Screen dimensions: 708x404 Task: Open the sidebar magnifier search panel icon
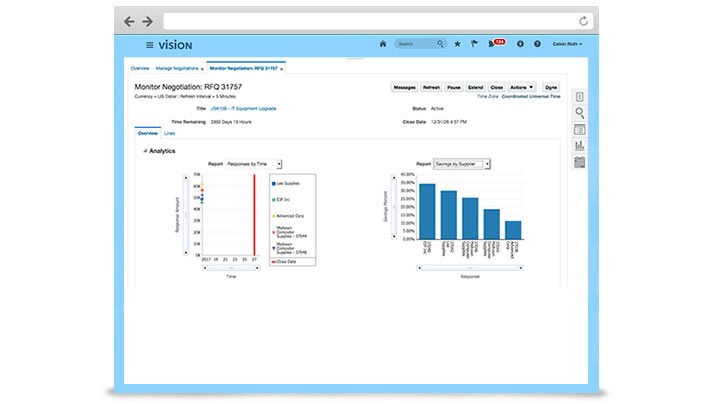579,113
